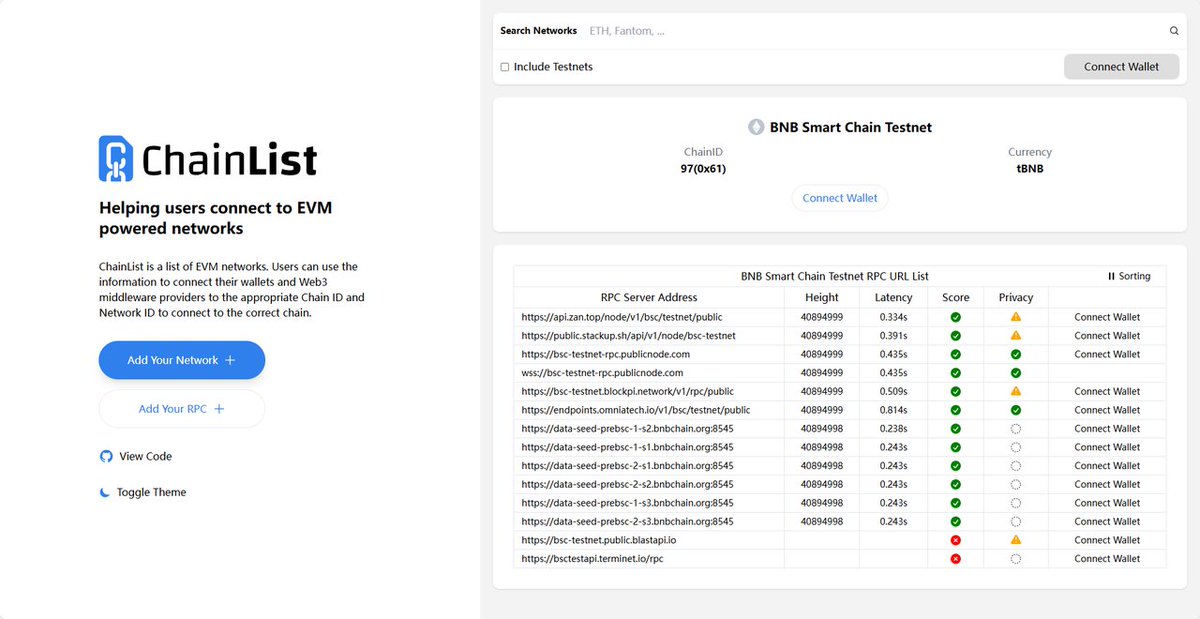
Task: Click green privacy icon for wss publicnode row
Action: [x=1016, y=373]
